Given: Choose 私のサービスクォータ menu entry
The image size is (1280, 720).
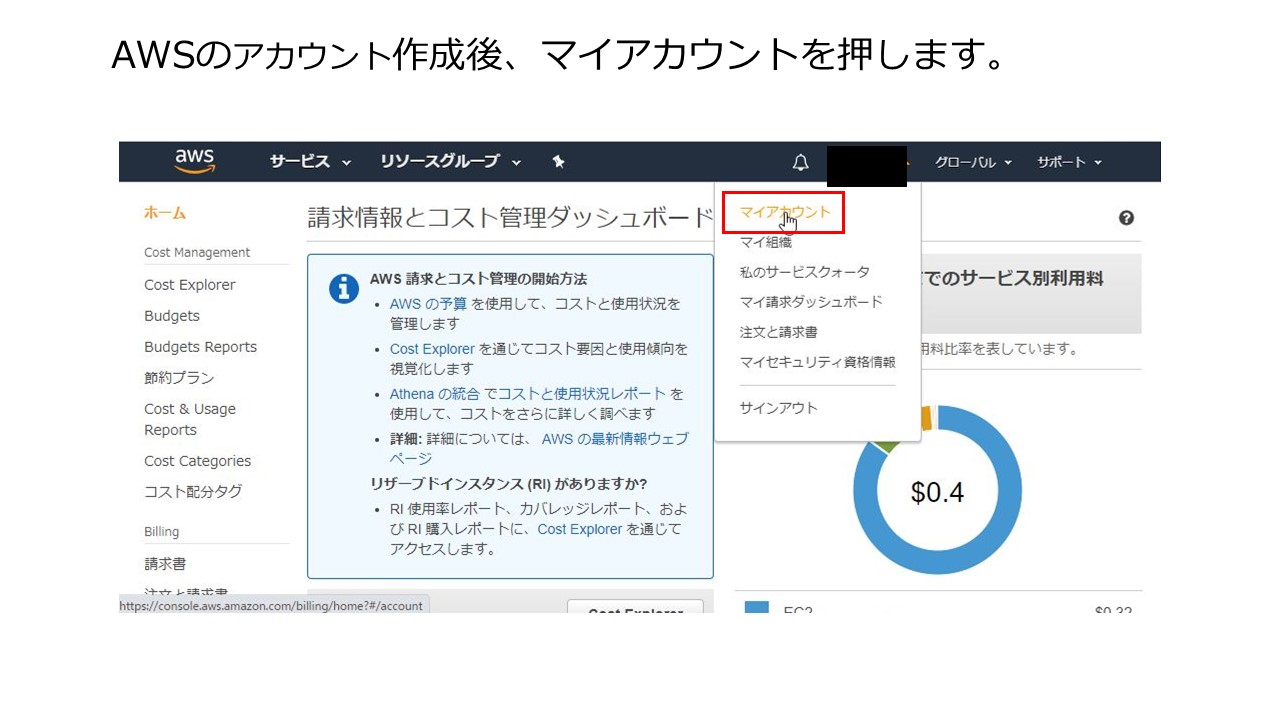Looking at the screenshot, I should coord(805,272).
